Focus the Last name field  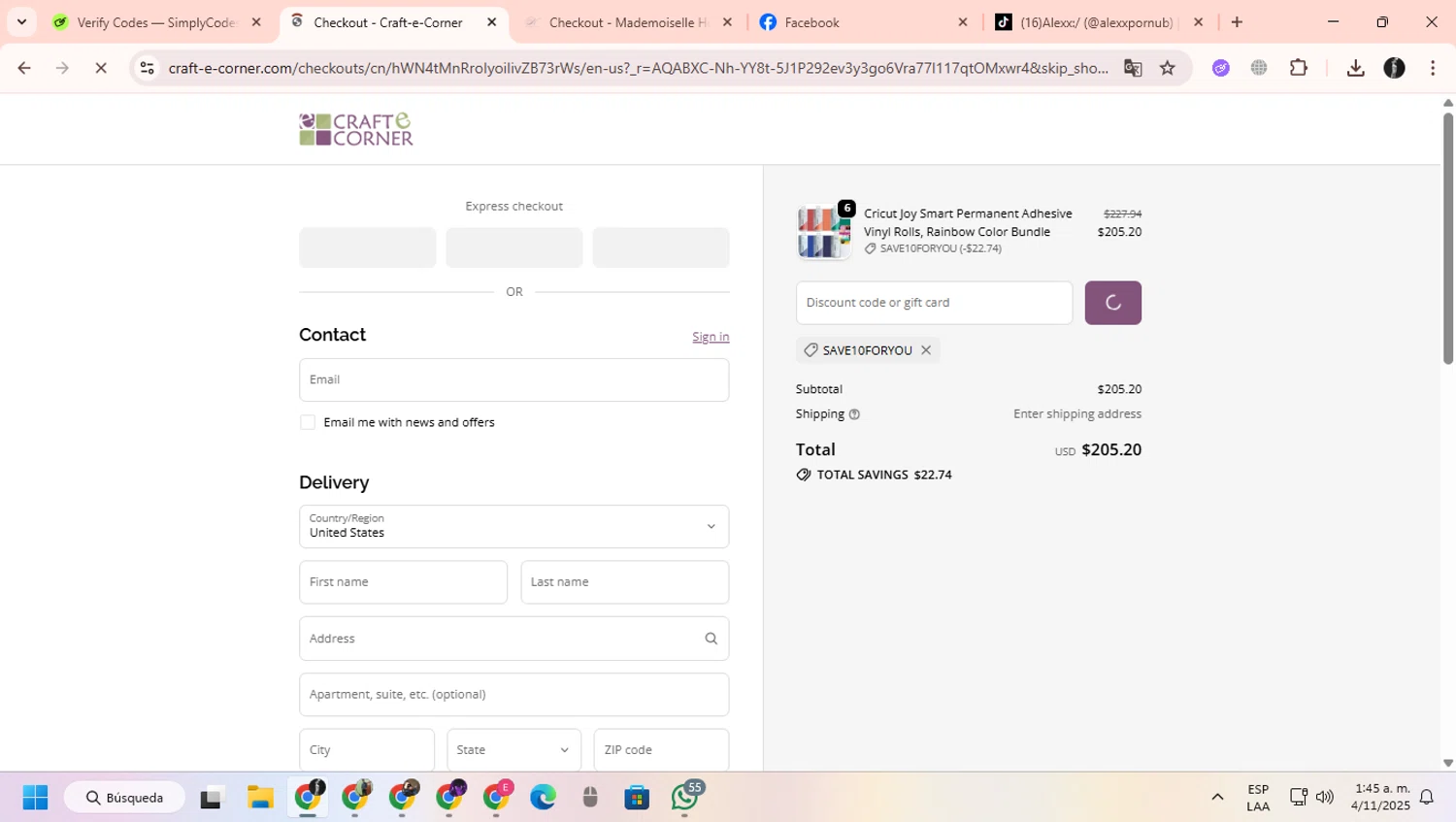click(624, 582)
